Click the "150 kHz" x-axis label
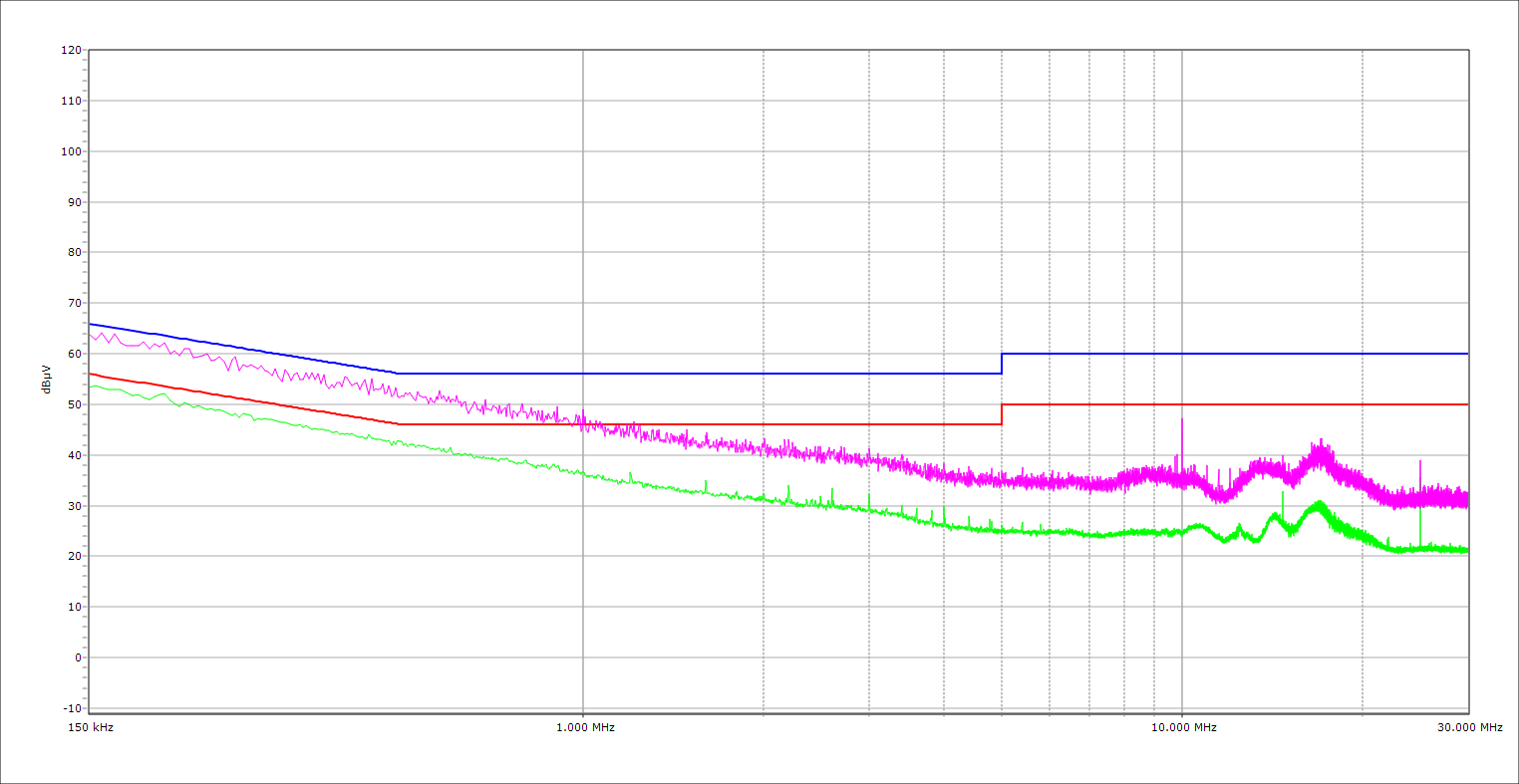1519x784 pixels. click(92, 727)
